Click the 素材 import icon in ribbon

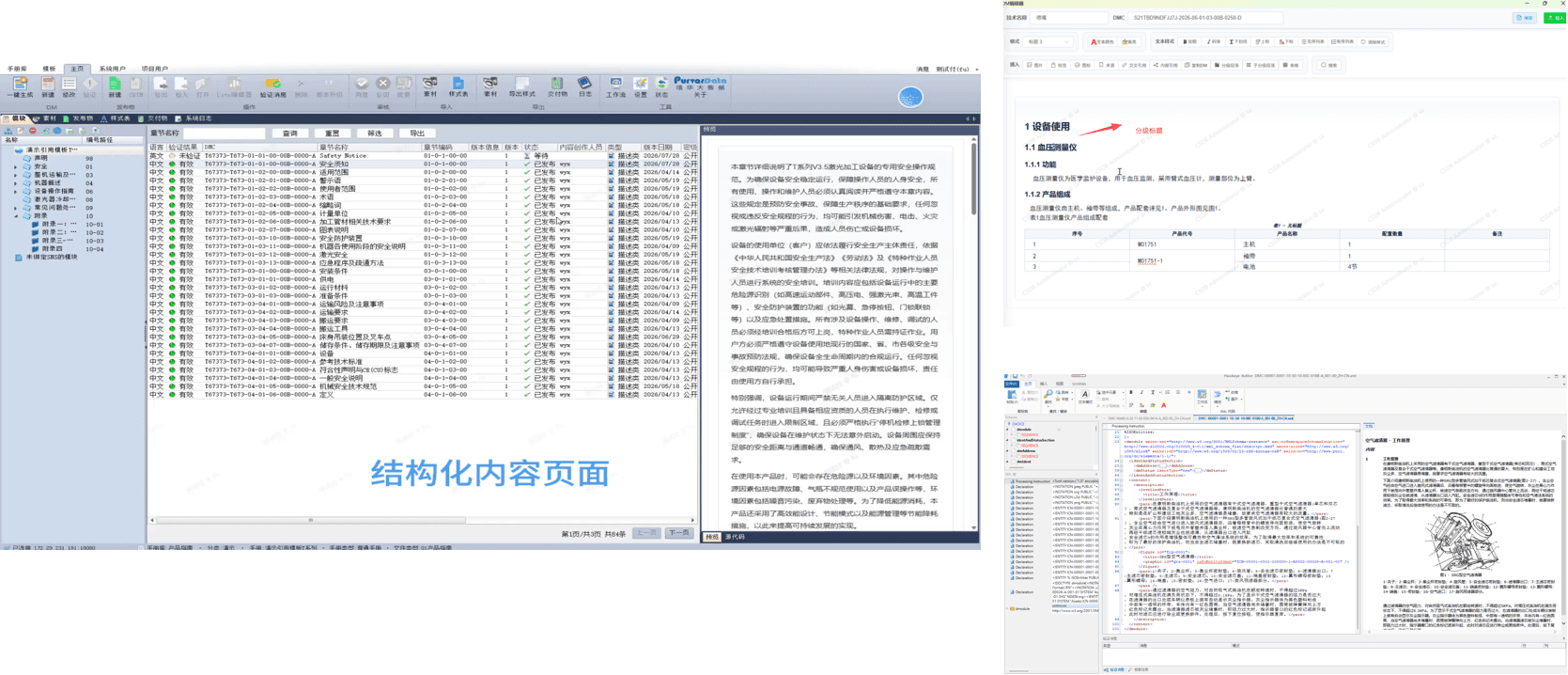coord(430,88)
